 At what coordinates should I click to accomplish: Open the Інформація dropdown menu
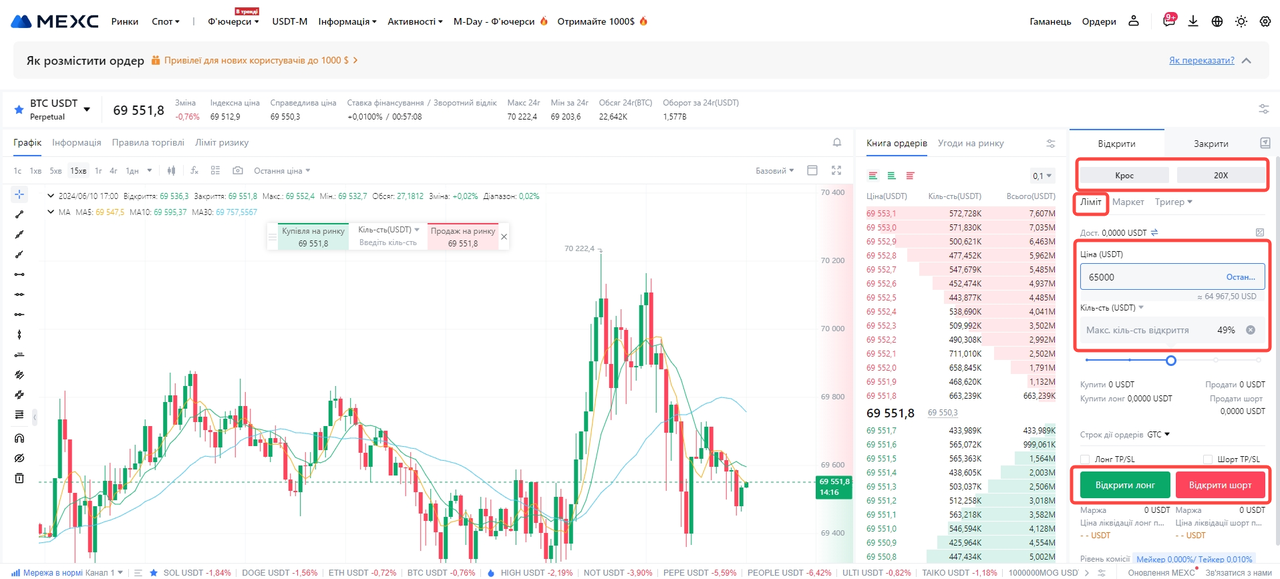pos(347,21)
